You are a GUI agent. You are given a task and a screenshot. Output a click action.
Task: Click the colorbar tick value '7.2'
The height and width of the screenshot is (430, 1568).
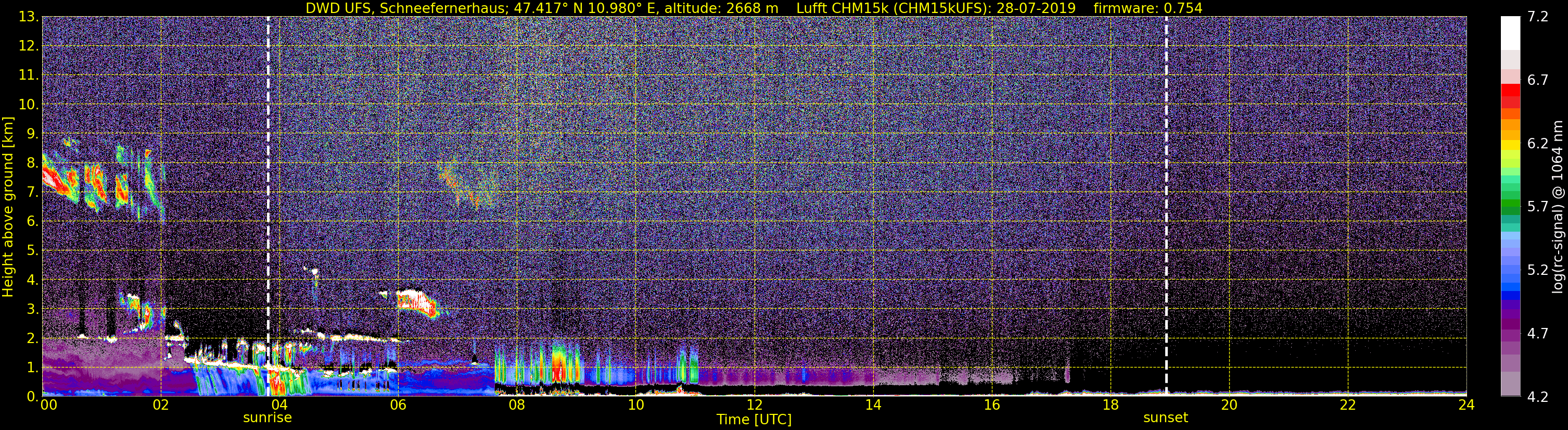click(x=1538, y=17)
